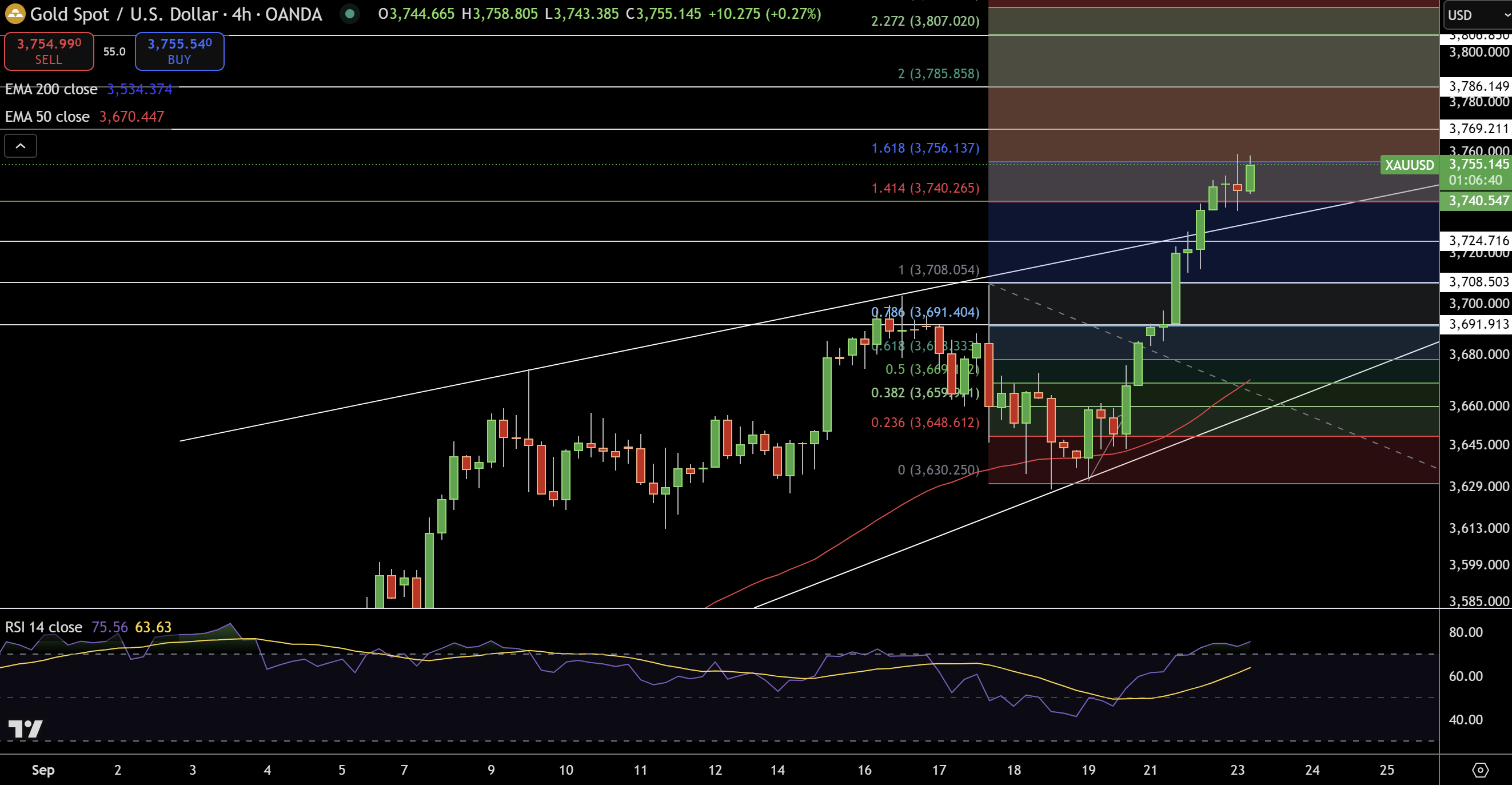Click the green market status dot

coord(350,14)
